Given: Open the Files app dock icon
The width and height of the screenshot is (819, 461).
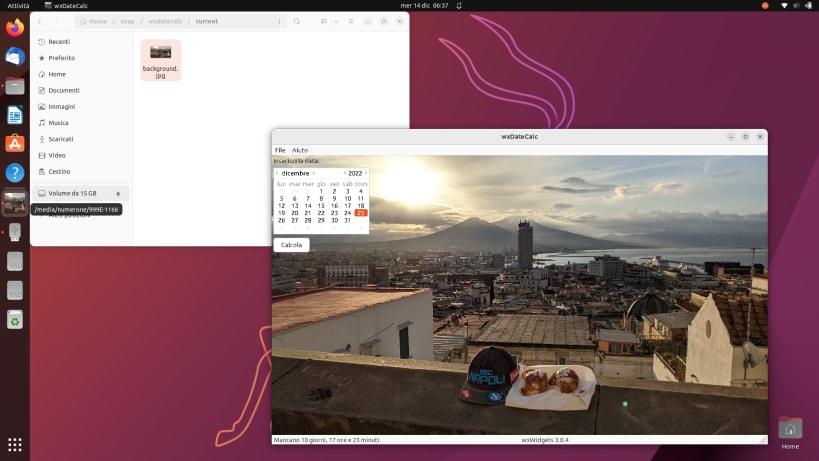Looking at the screenshot, I should click(15, 86).
